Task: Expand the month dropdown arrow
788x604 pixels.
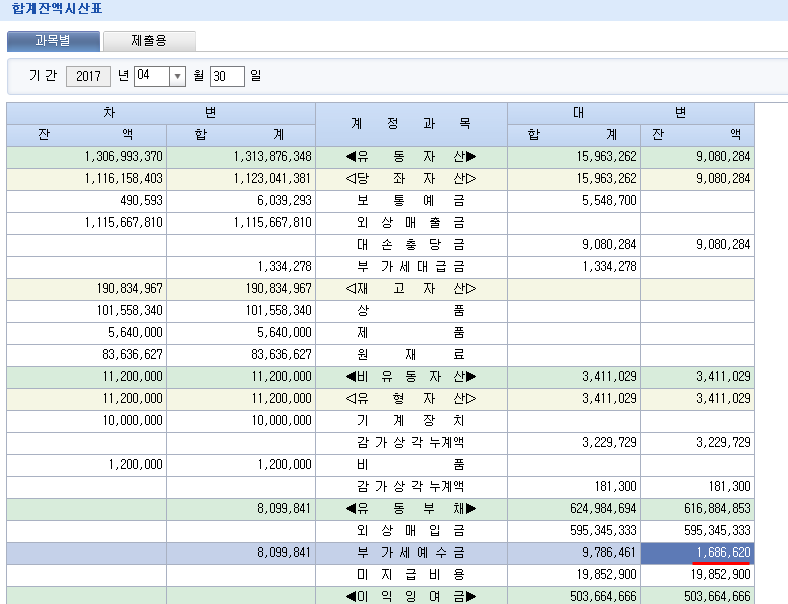Action: point(177,76)
